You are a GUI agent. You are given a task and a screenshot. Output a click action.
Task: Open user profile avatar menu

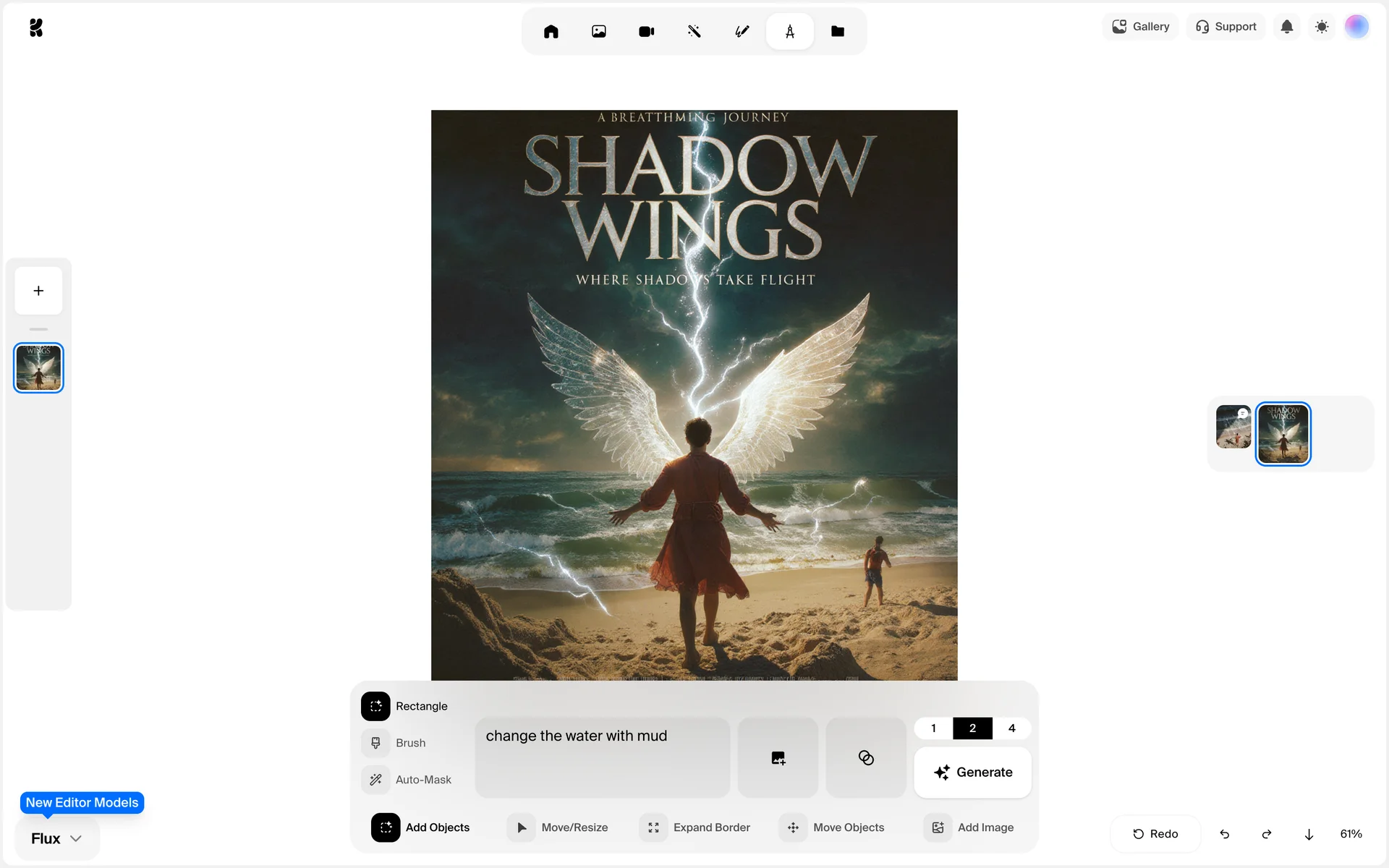1356,27
